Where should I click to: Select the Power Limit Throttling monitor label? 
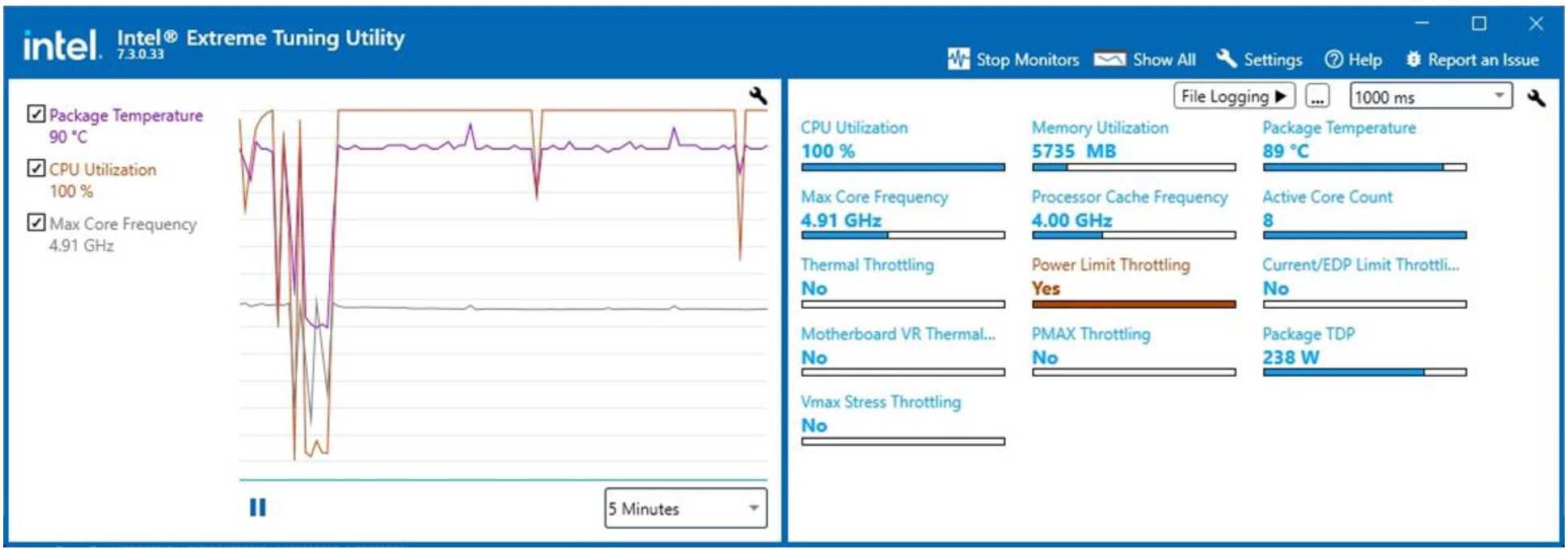[1110, 265]
